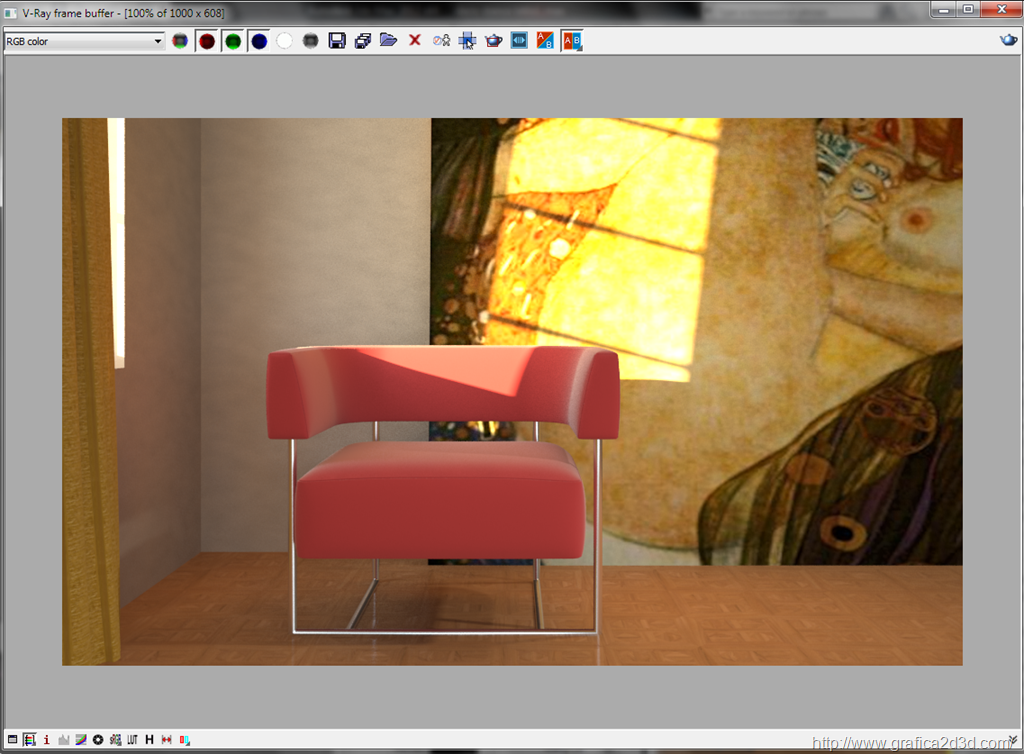This screenshot has width=1024, height=754.
Task: Load image with open folder icon
Action: pyautogui.click(x=389, y=40)
